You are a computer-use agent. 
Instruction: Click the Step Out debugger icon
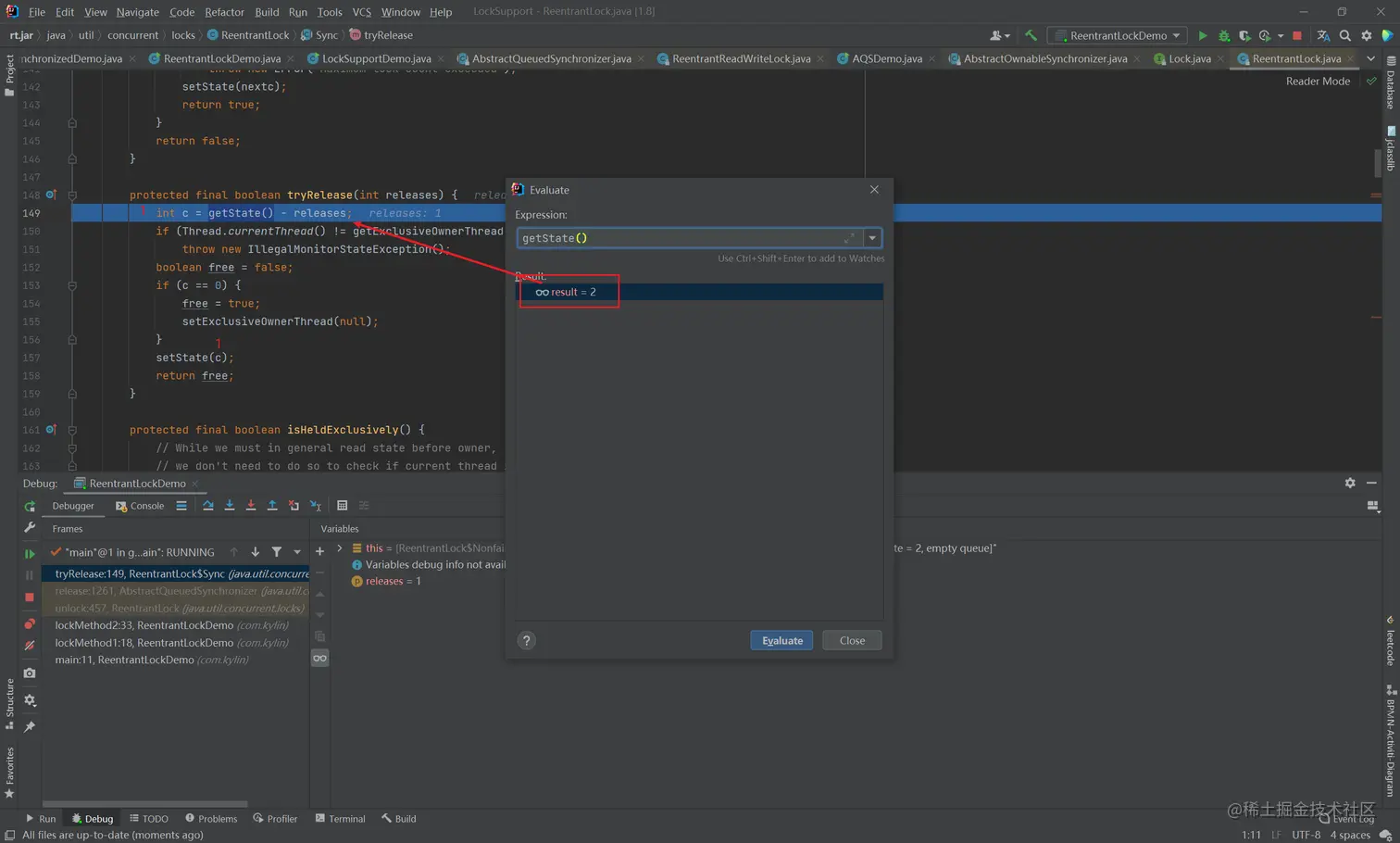coord(272,506)
